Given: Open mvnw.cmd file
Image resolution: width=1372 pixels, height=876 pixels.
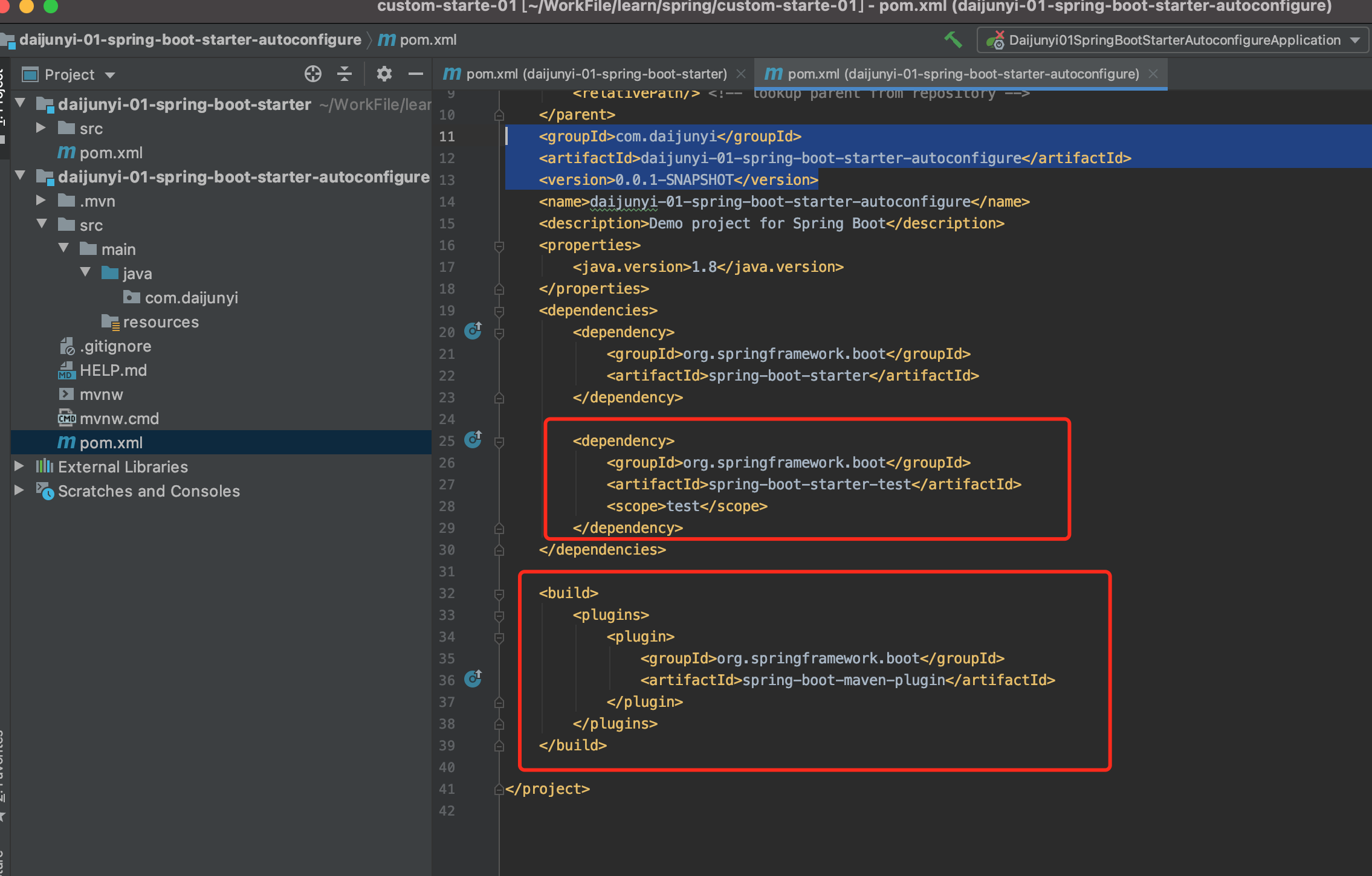Looking at the screenshot, I should point(119,419).
